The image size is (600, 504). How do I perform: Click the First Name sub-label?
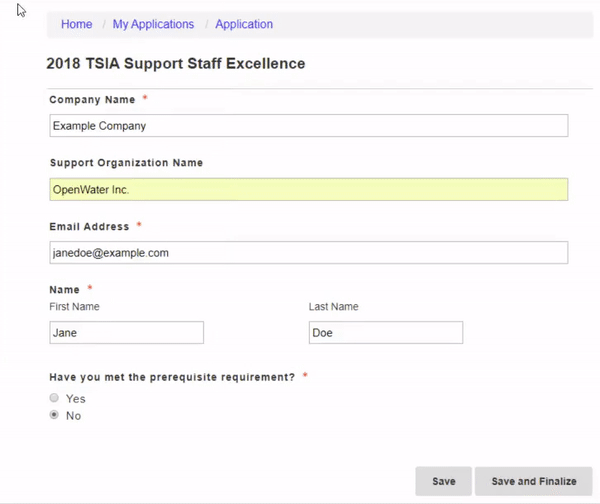(x=74, y=307)
